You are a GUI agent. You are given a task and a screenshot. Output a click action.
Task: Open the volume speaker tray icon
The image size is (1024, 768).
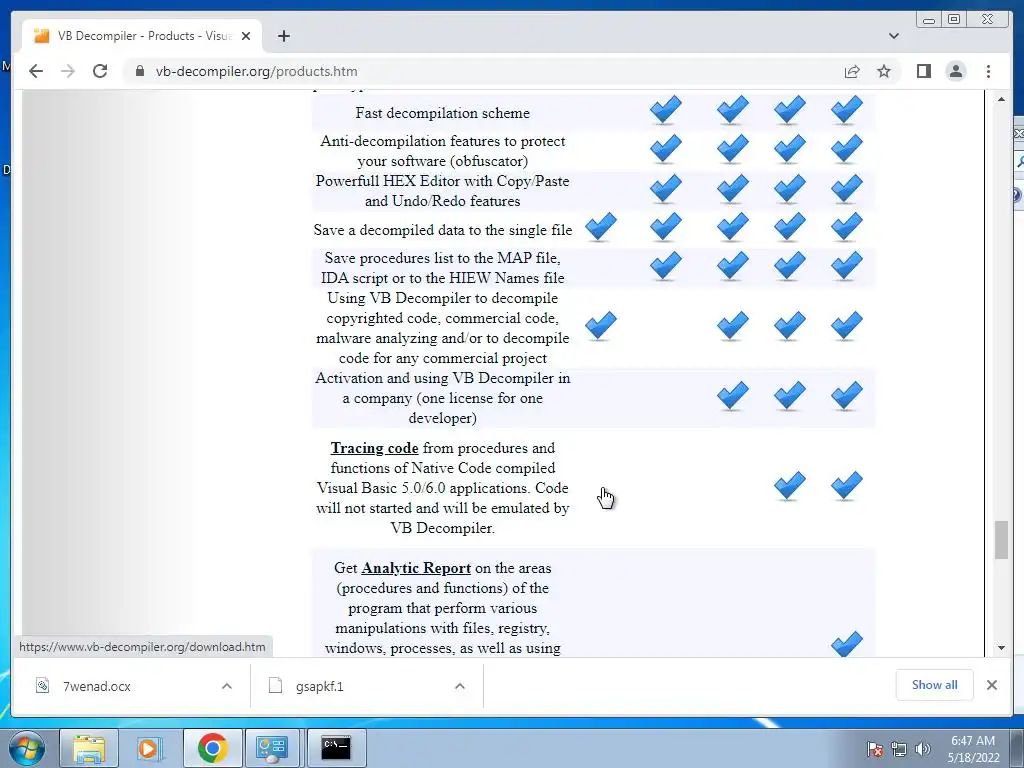922,749
